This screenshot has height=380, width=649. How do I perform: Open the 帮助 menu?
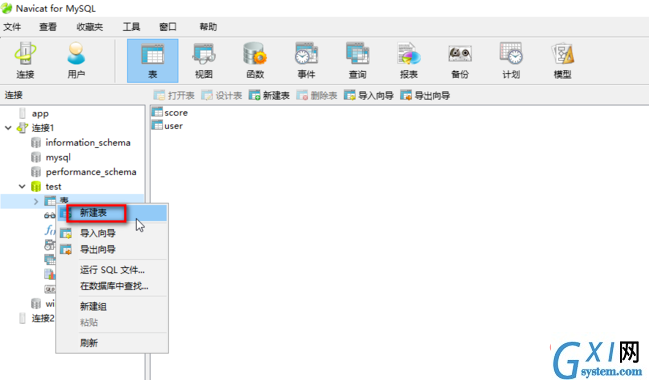[x=208, y=27]
